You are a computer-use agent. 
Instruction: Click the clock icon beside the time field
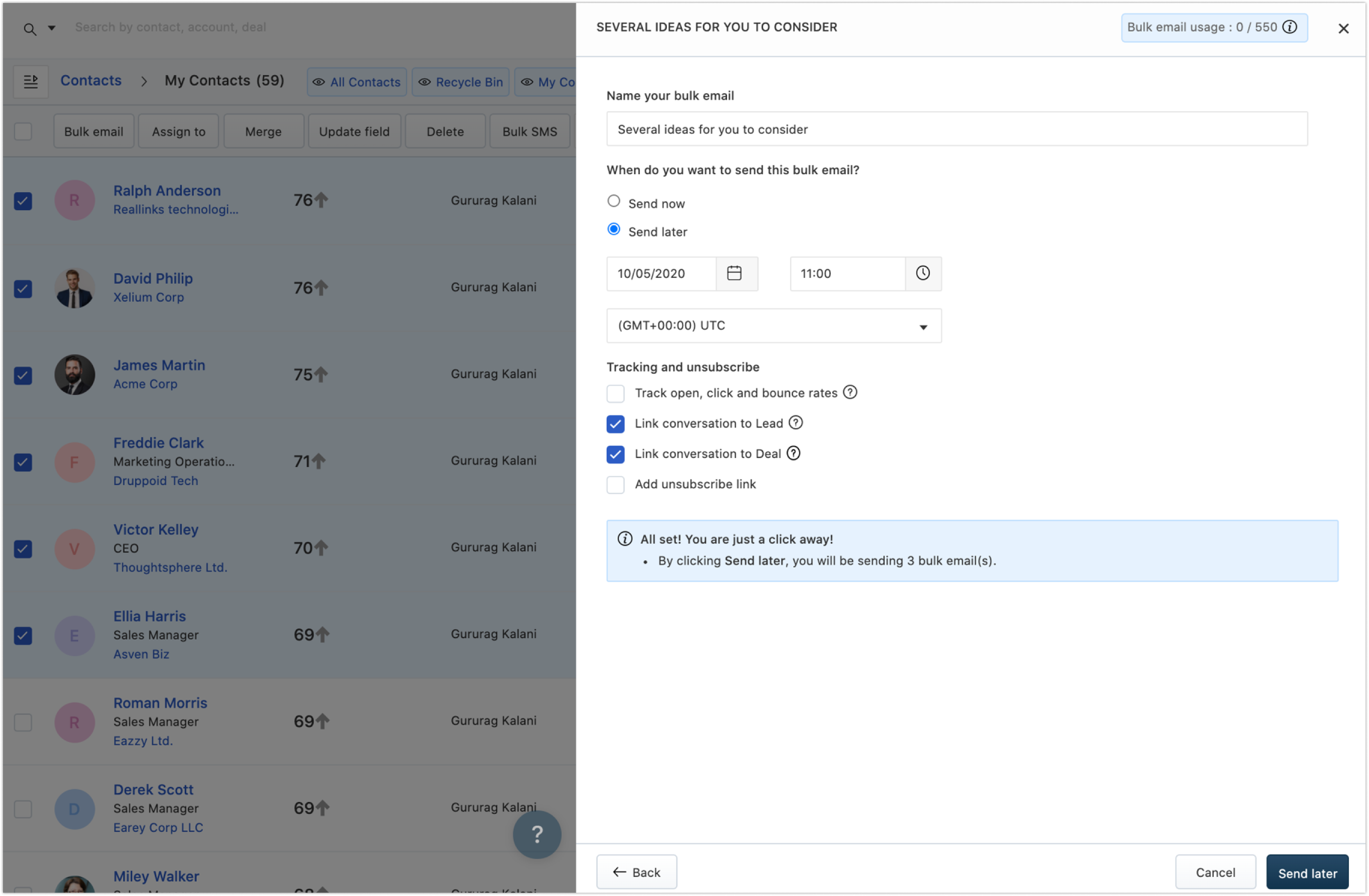click(923, 273)
